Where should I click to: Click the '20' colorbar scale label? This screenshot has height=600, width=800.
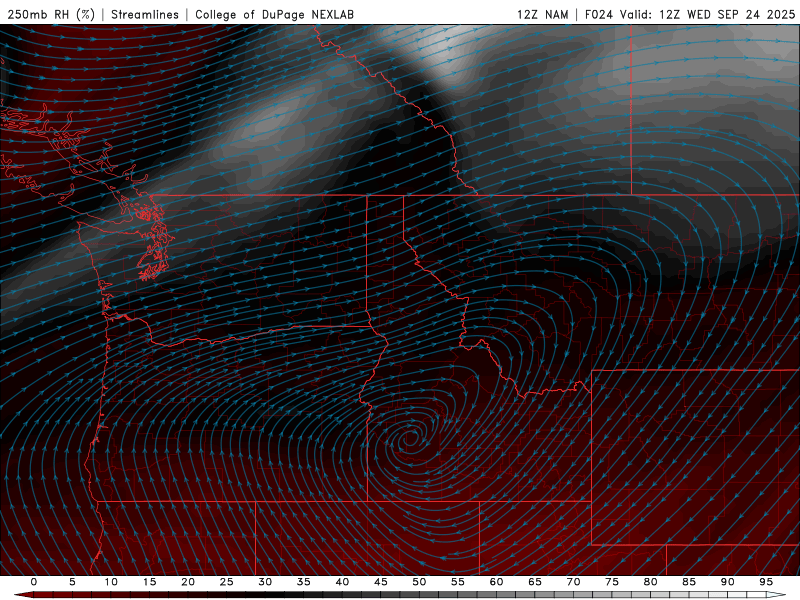188,582
